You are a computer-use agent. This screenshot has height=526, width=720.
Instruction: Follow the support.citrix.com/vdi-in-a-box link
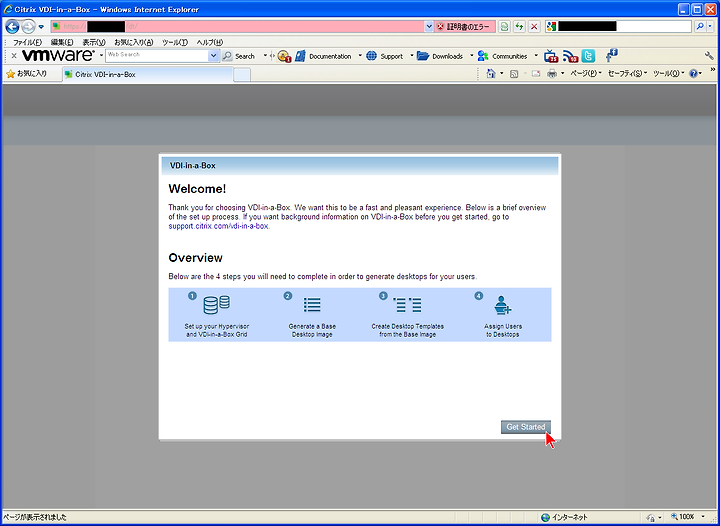pyautogui.click(x=218, y=226)
